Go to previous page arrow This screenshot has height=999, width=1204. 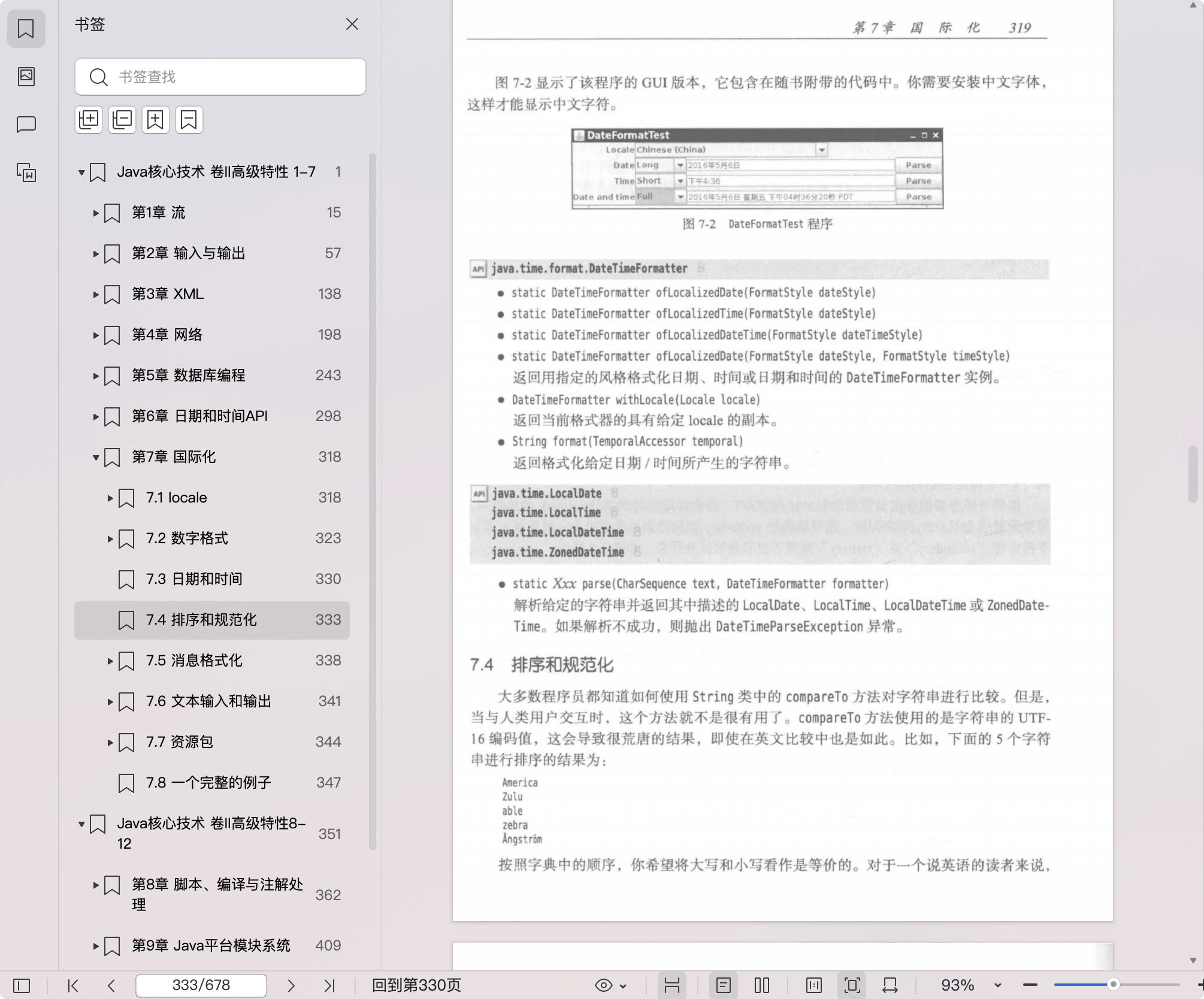point(111,985)
